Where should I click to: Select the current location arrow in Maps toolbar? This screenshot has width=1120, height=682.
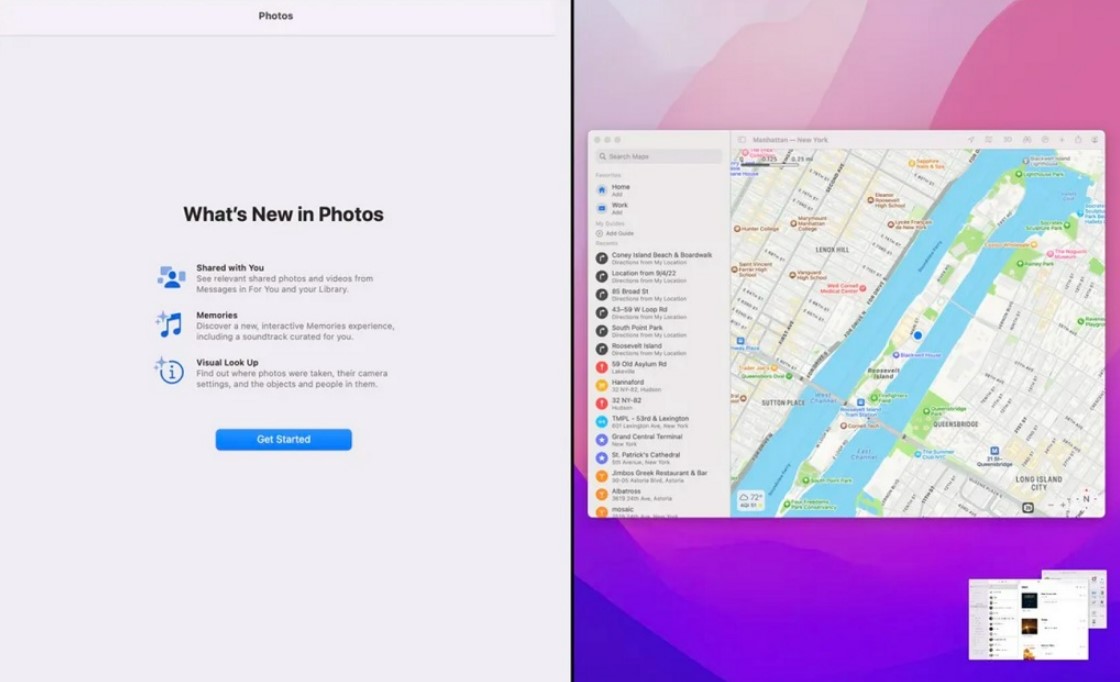(x=971, y=138)
